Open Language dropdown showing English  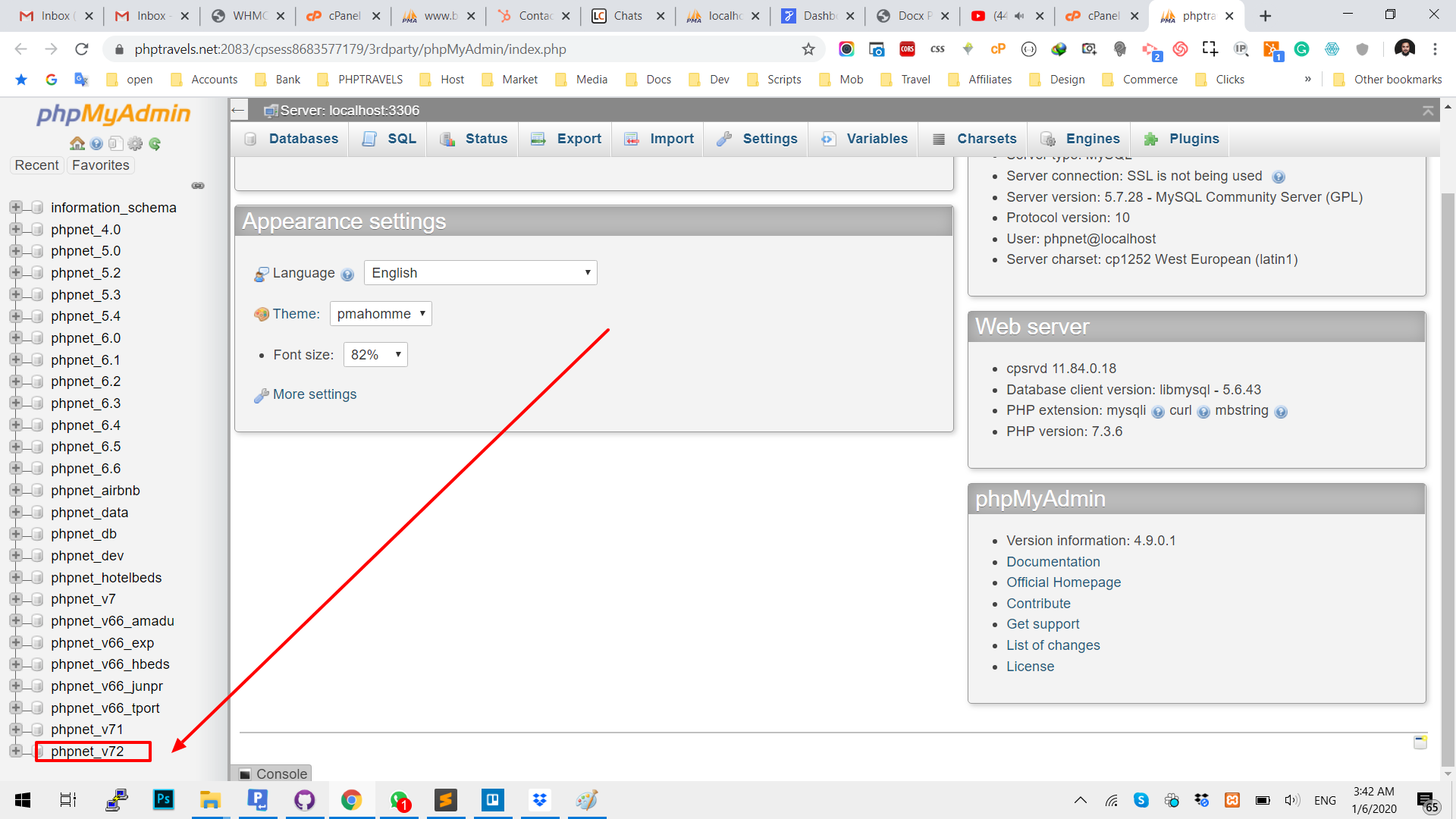pos(481,273)
